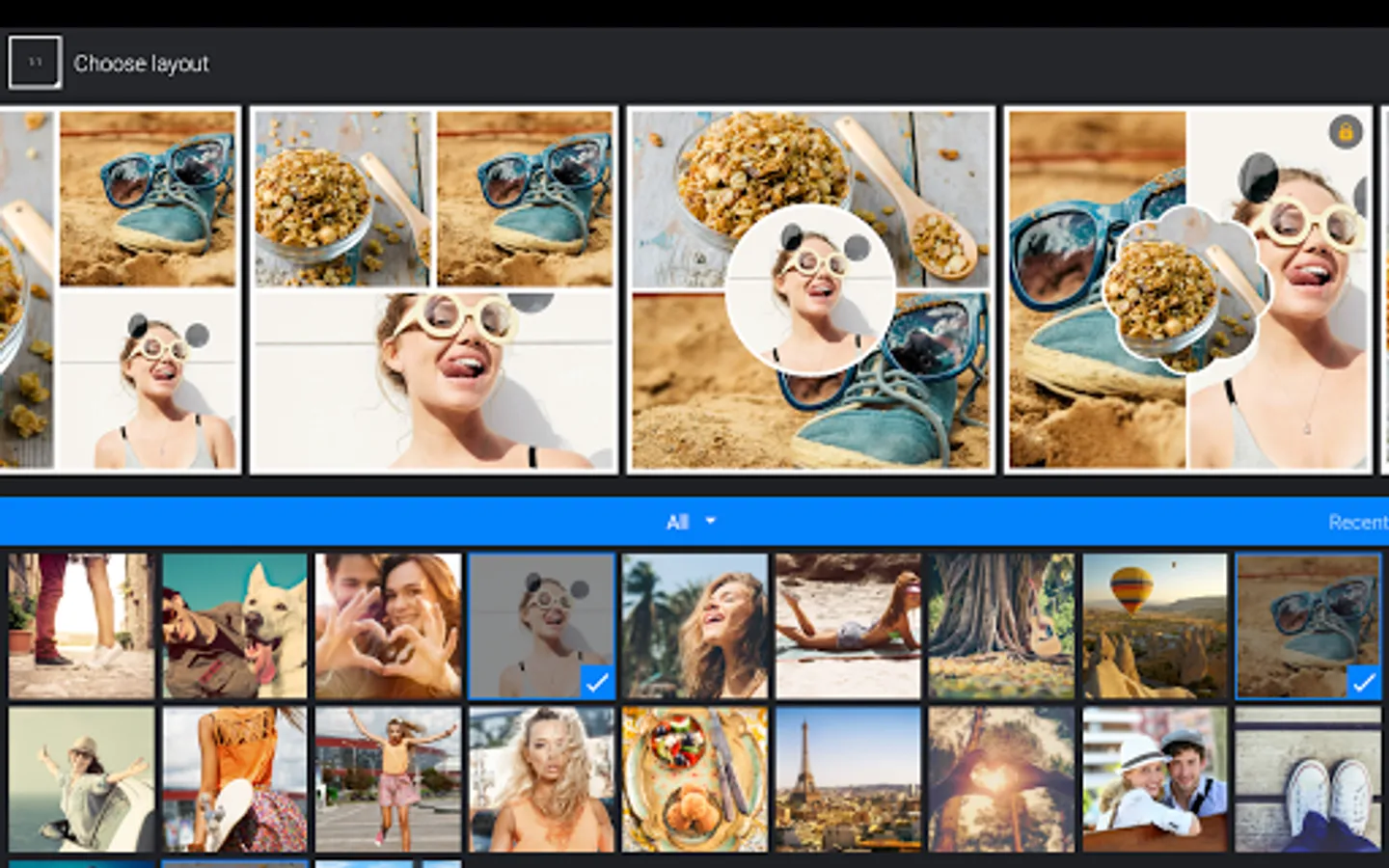Select the Eiffel Tower photo
The height and width of the screenshot is (868, 1389).
(x=848, y=779)
